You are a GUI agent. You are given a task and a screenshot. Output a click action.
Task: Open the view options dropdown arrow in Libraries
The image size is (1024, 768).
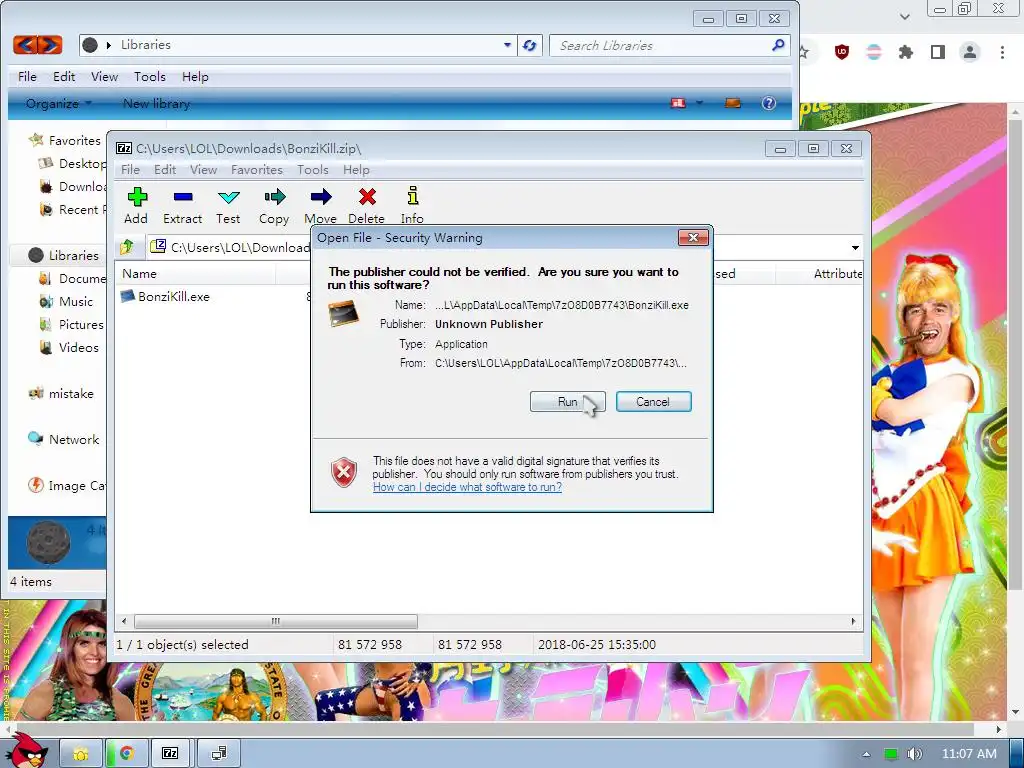699,103
